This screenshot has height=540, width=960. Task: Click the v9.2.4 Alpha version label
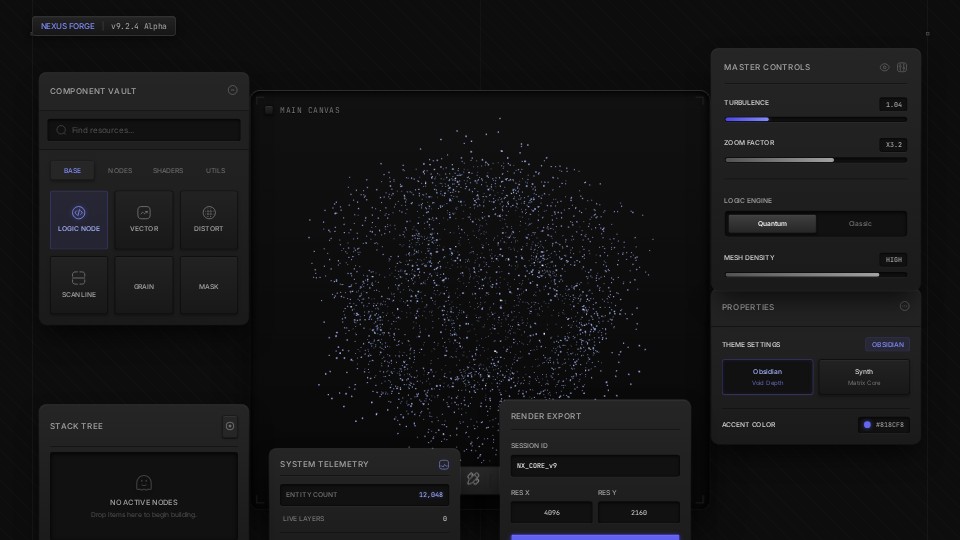tap(138, 26)
